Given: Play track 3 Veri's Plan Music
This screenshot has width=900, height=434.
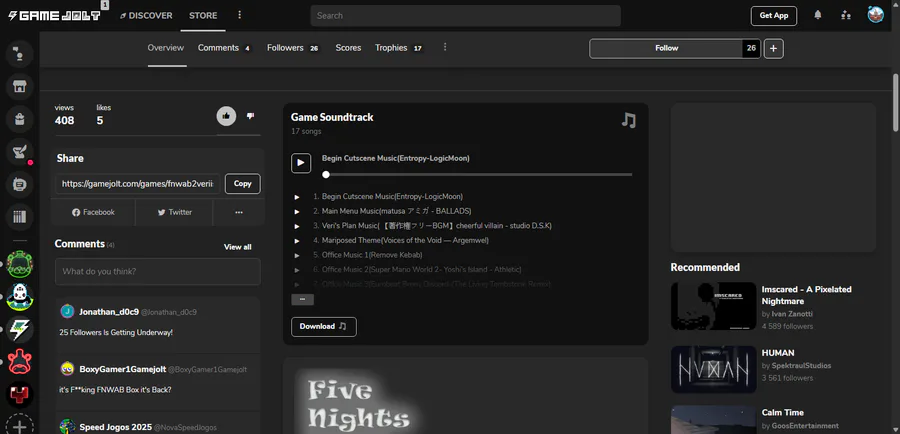Looking at the screenshot, I should tap(297, 226).
